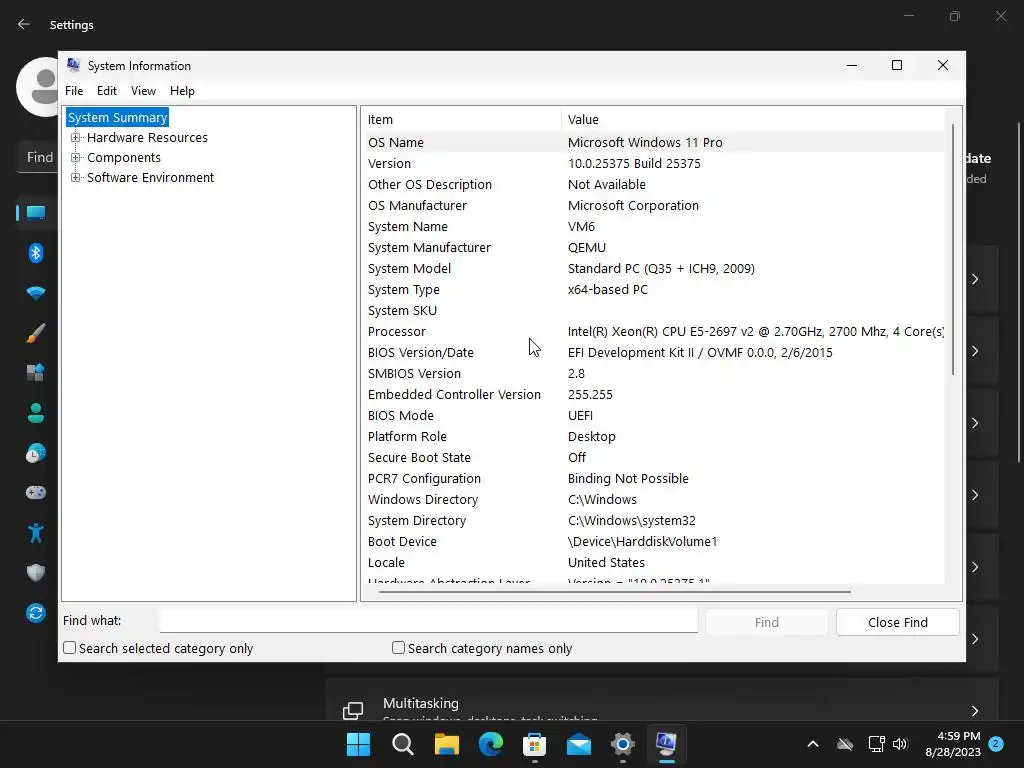
Task: Click the Settings back arrow
Action: pos(24,24)
